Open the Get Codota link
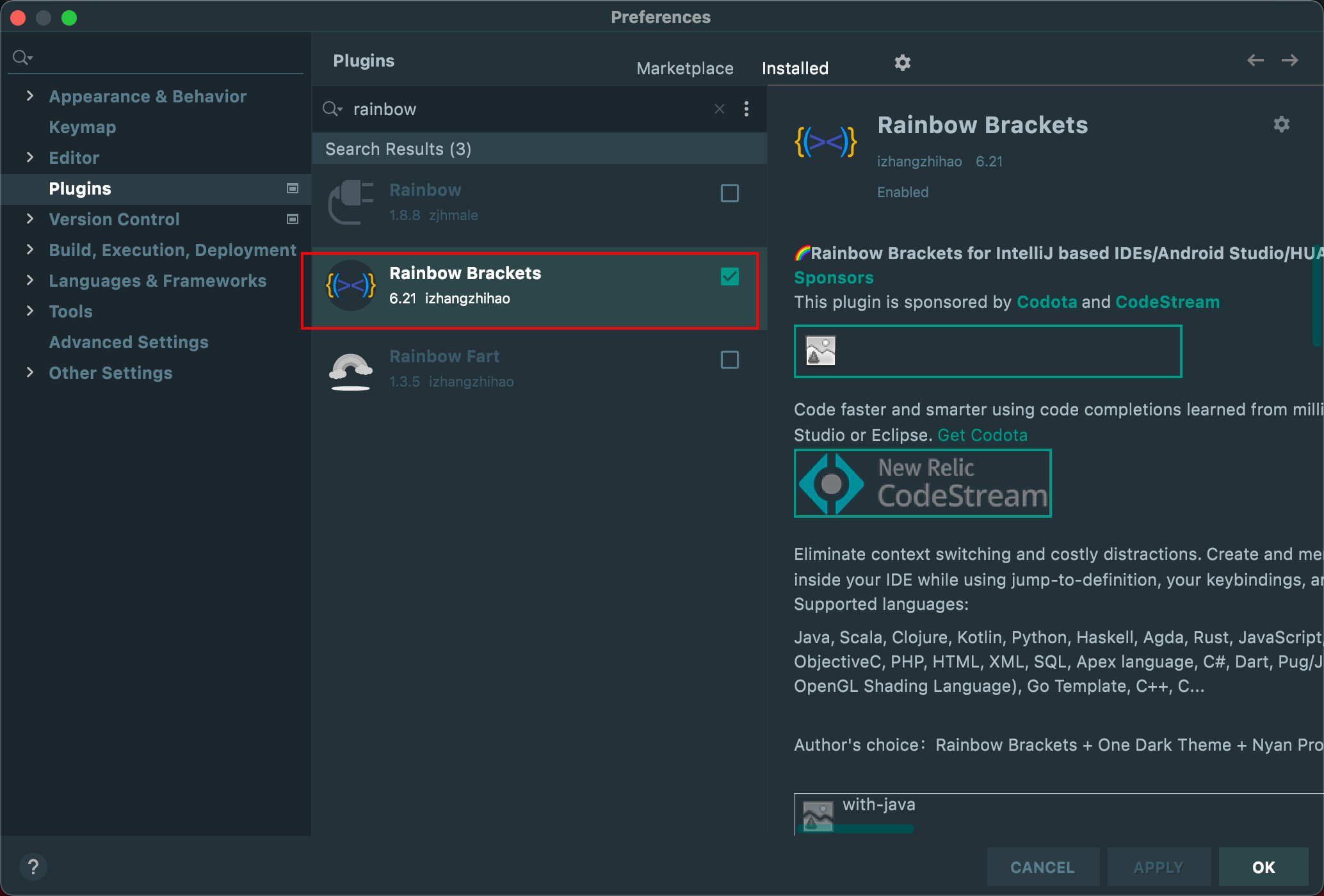The image size is (1324, 896). point(982,435)
